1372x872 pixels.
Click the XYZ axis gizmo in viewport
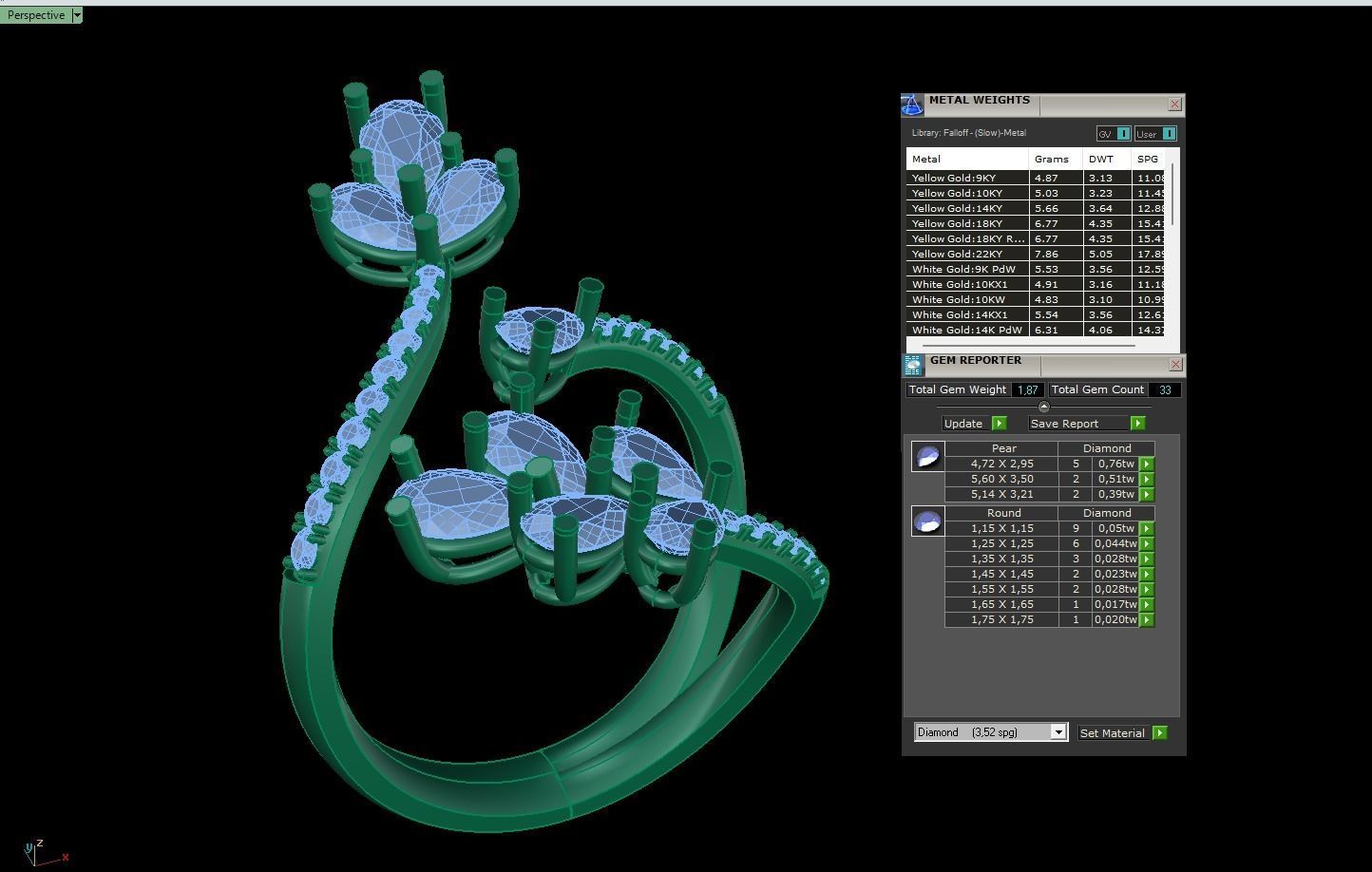tap(44, 851)
